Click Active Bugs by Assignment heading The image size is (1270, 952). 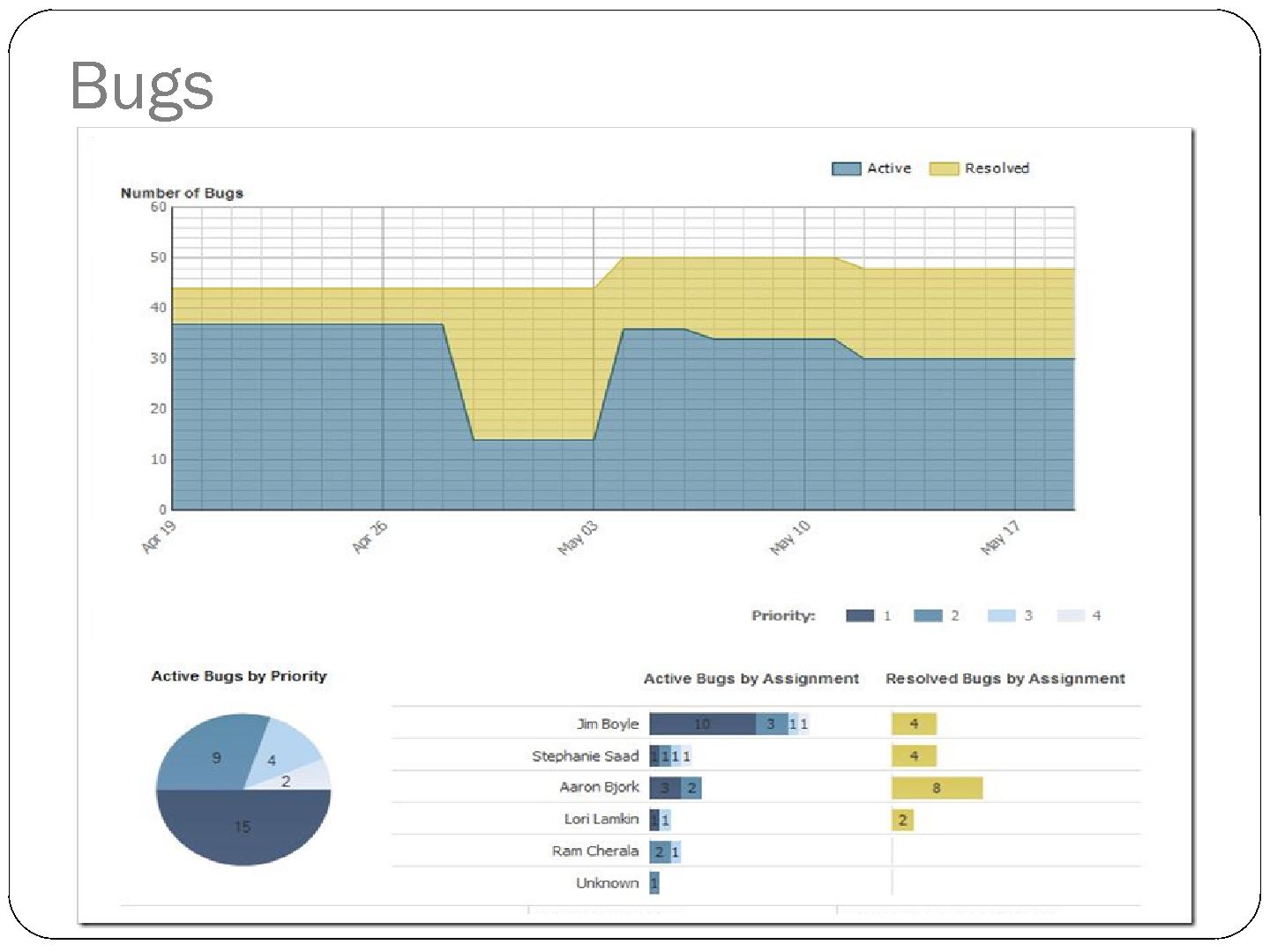(751, 679)
